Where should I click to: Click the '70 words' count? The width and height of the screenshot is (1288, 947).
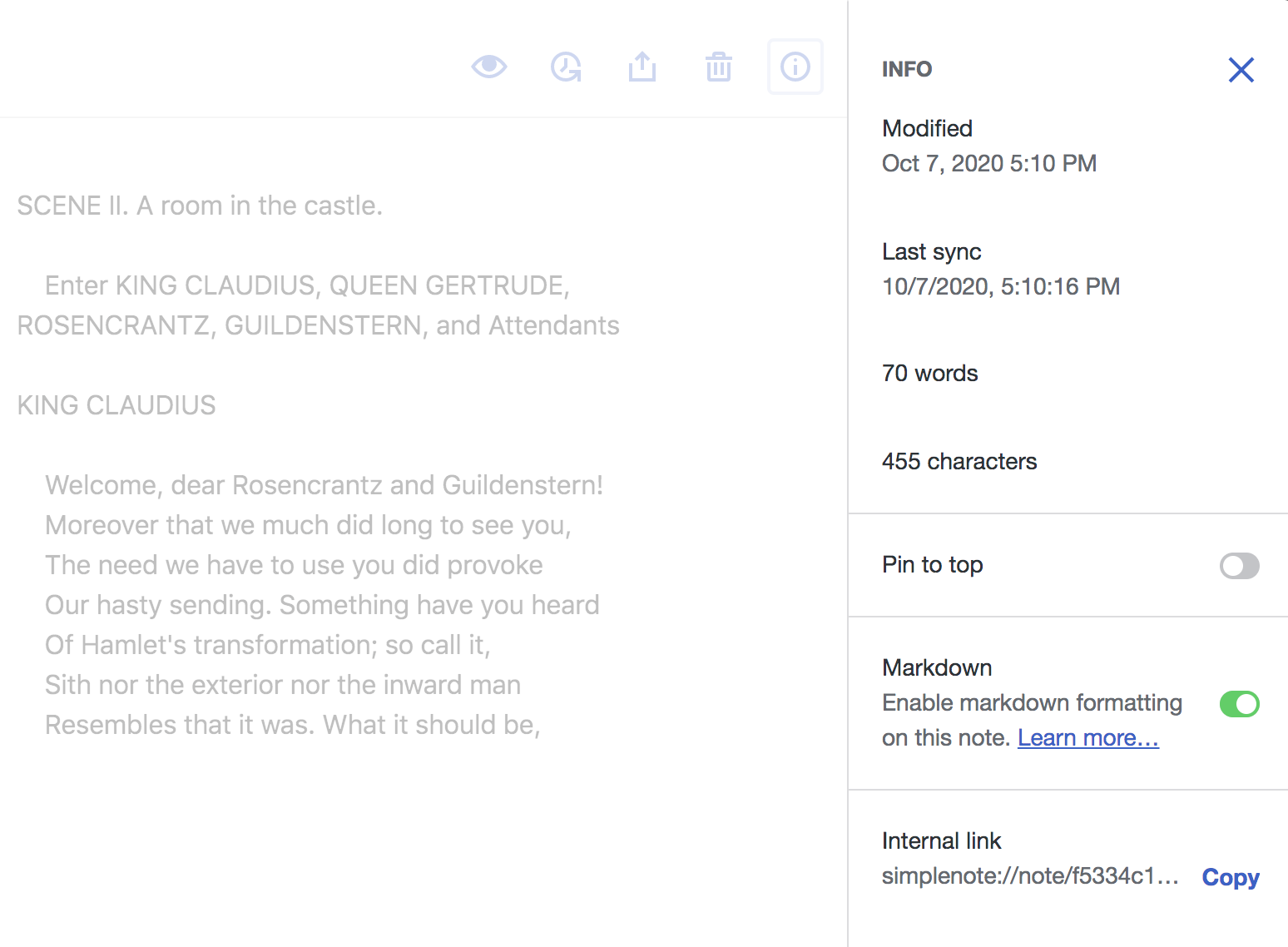[x=929, y=374]
